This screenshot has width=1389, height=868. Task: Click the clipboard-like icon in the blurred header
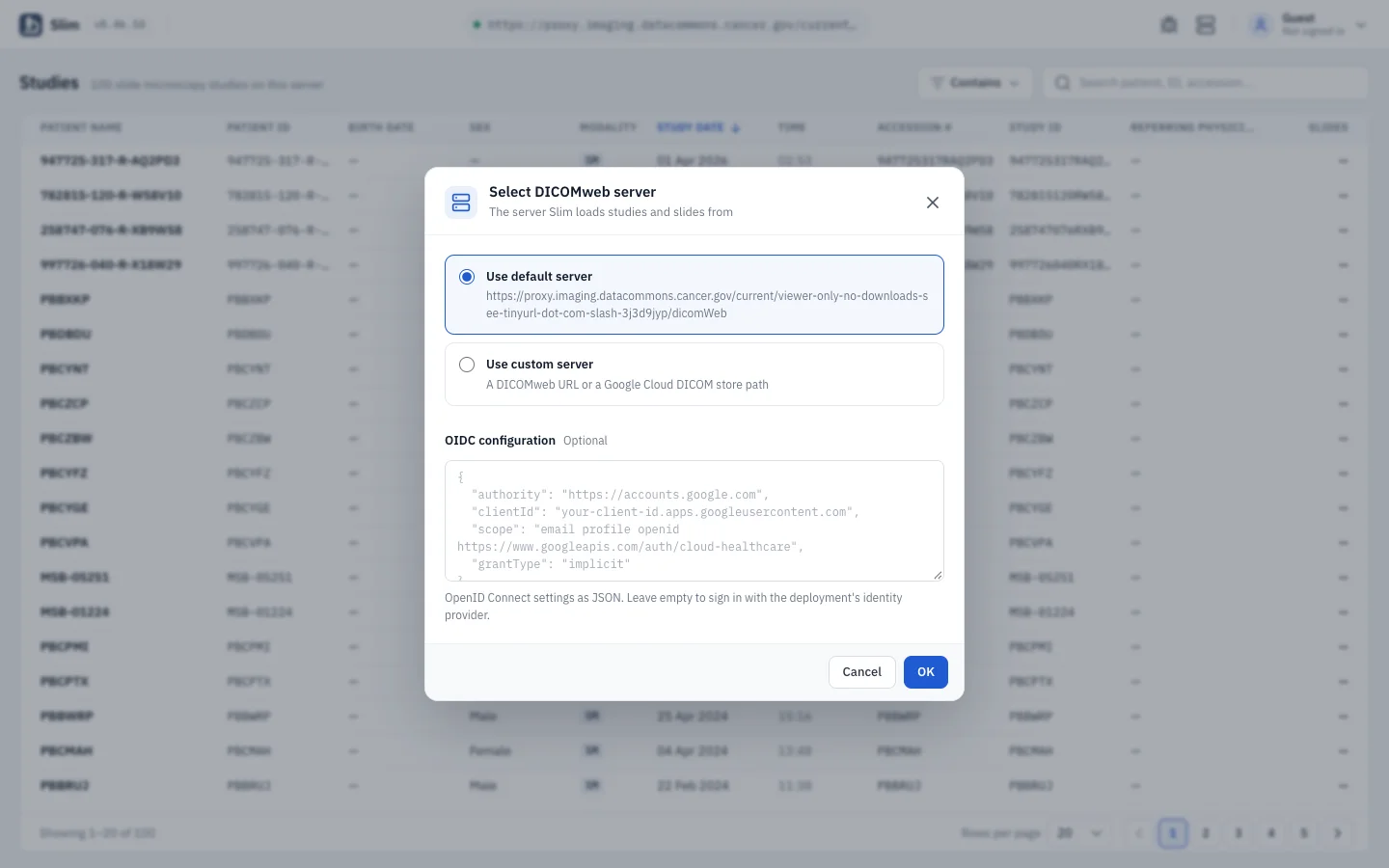(1169, 25)
